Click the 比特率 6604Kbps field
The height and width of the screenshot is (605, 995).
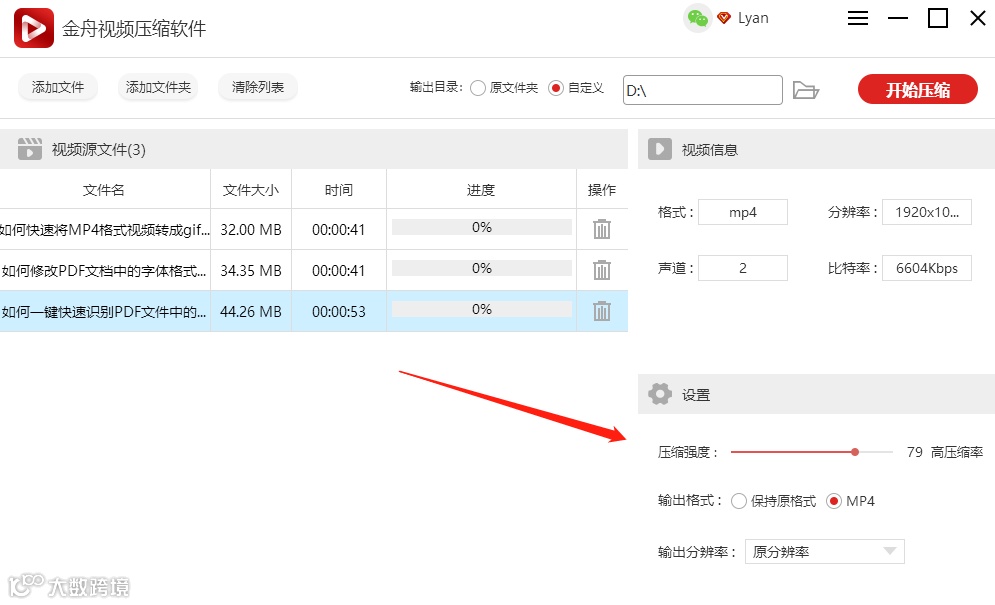(926, 268)
